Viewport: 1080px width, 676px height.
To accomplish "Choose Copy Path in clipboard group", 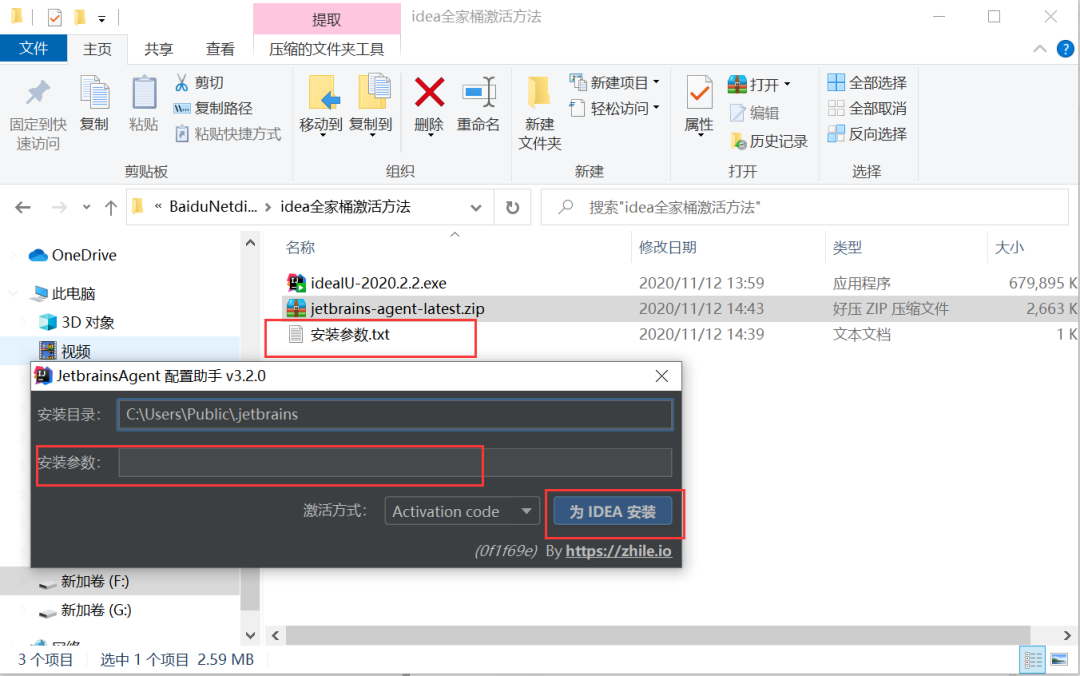I will click(213, 108).
